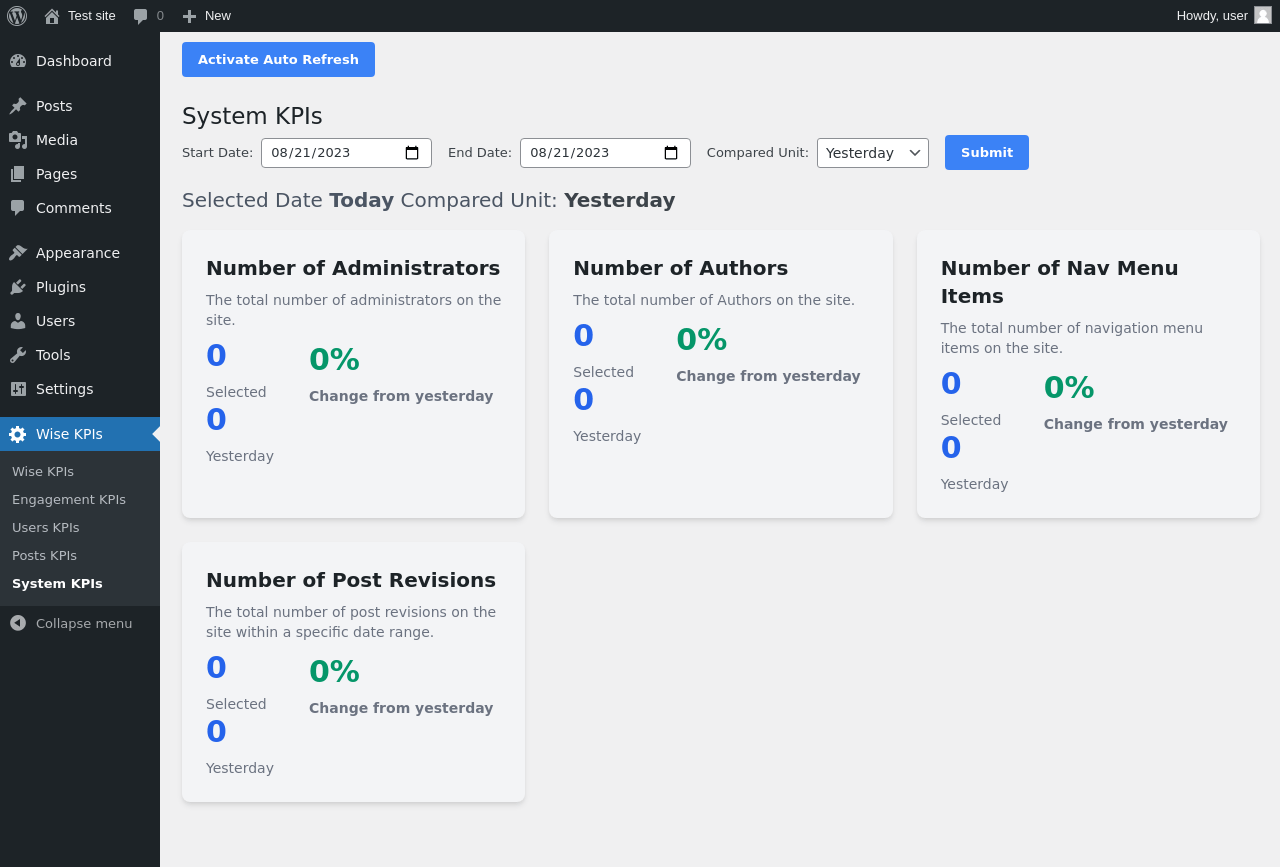Viewport: 1280px width, 867px height.
Task: Open Pages menu item
Action: (80, 174)
